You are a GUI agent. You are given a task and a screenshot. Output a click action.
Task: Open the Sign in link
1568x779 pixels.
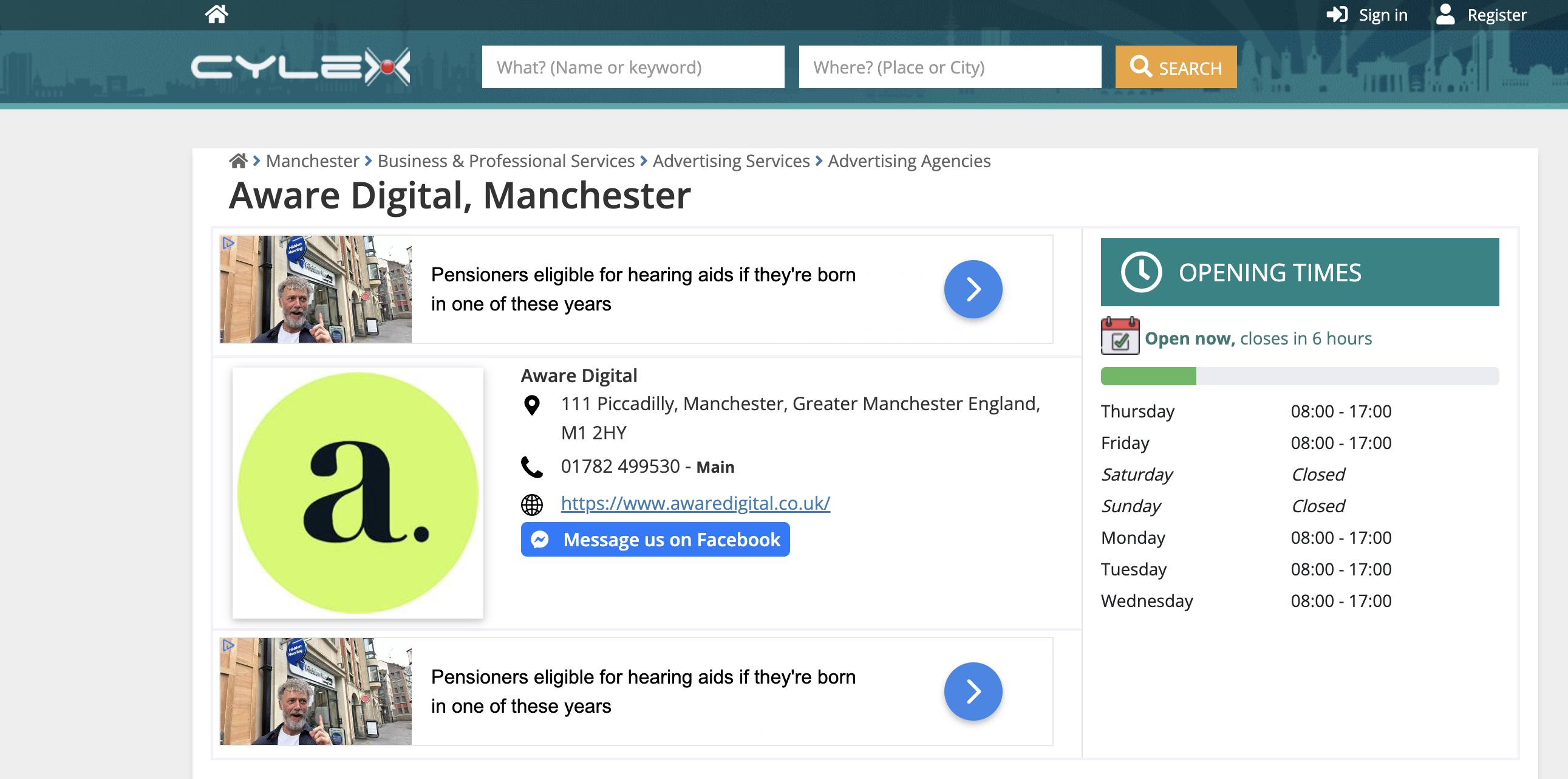(1383, 15)
